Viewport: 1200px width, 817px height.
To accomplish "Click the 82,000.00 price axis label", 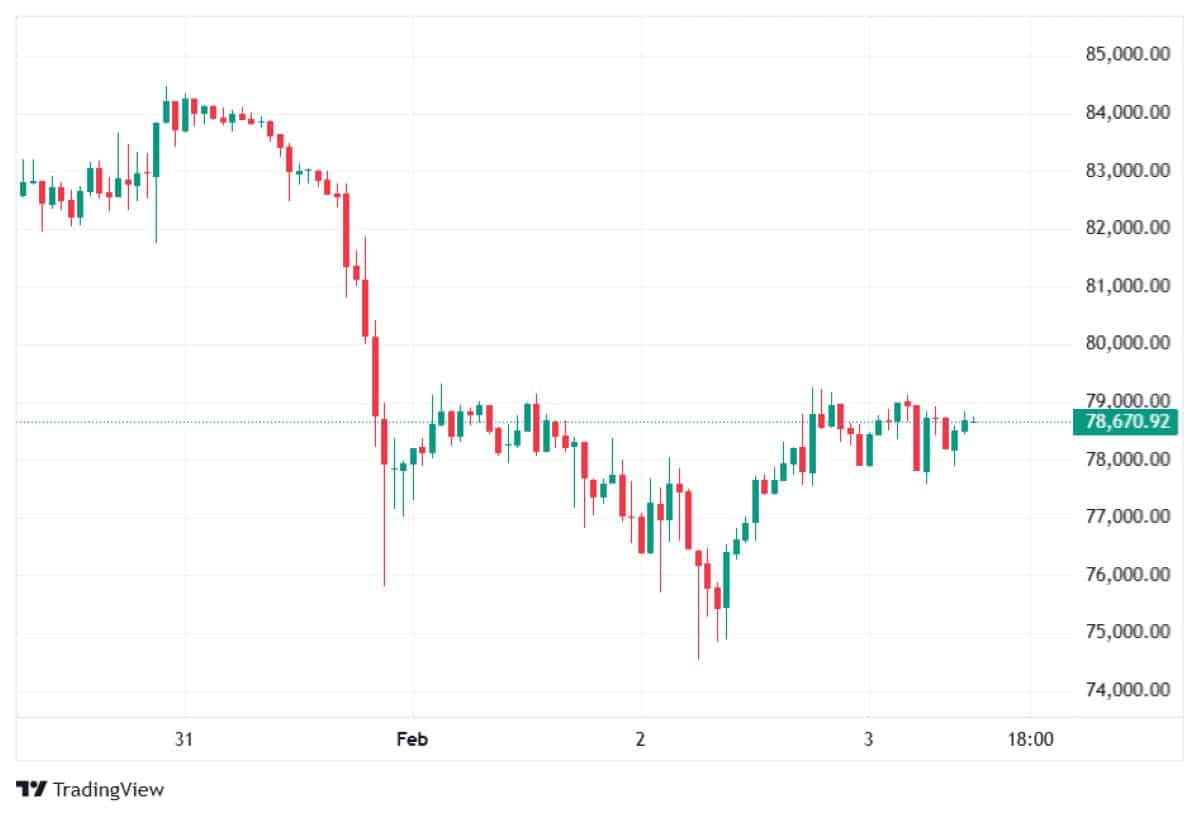I will (1127, 228).
